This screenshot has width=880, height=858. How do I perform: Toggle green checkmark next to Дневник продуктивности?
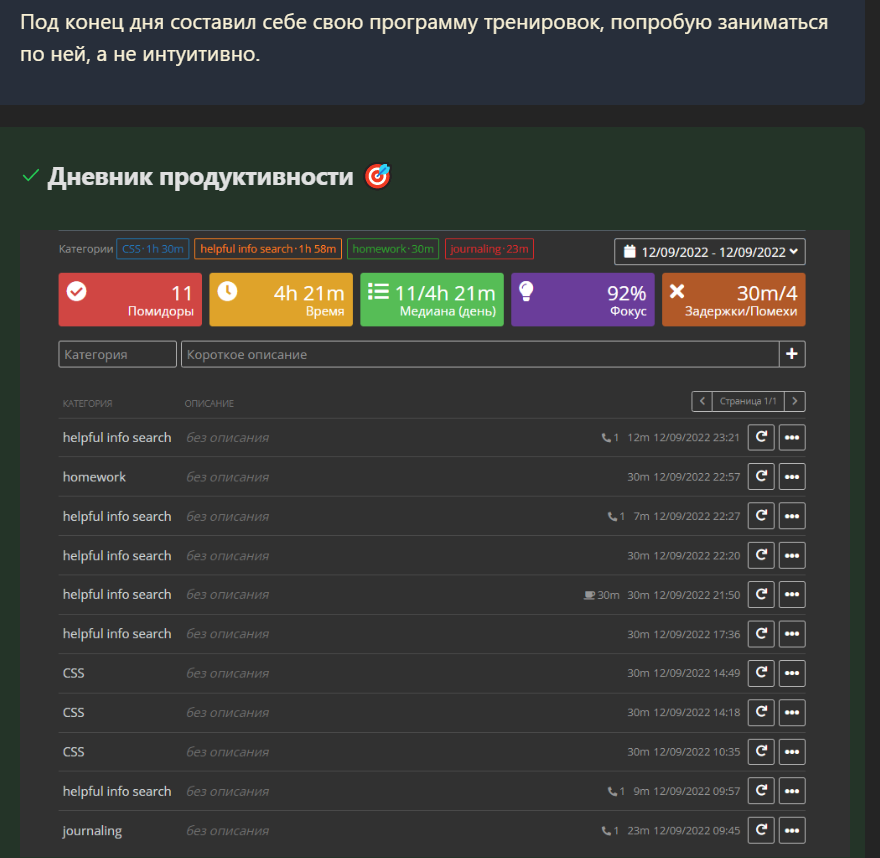[x=30, y=176]
